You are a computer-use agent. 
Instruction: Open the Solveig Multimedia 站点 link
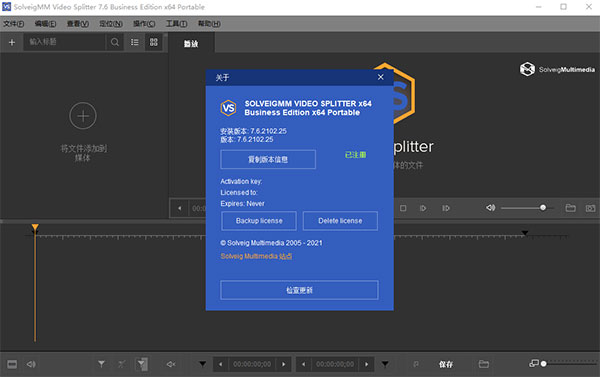pyautogui.click(x=256, y=256)
